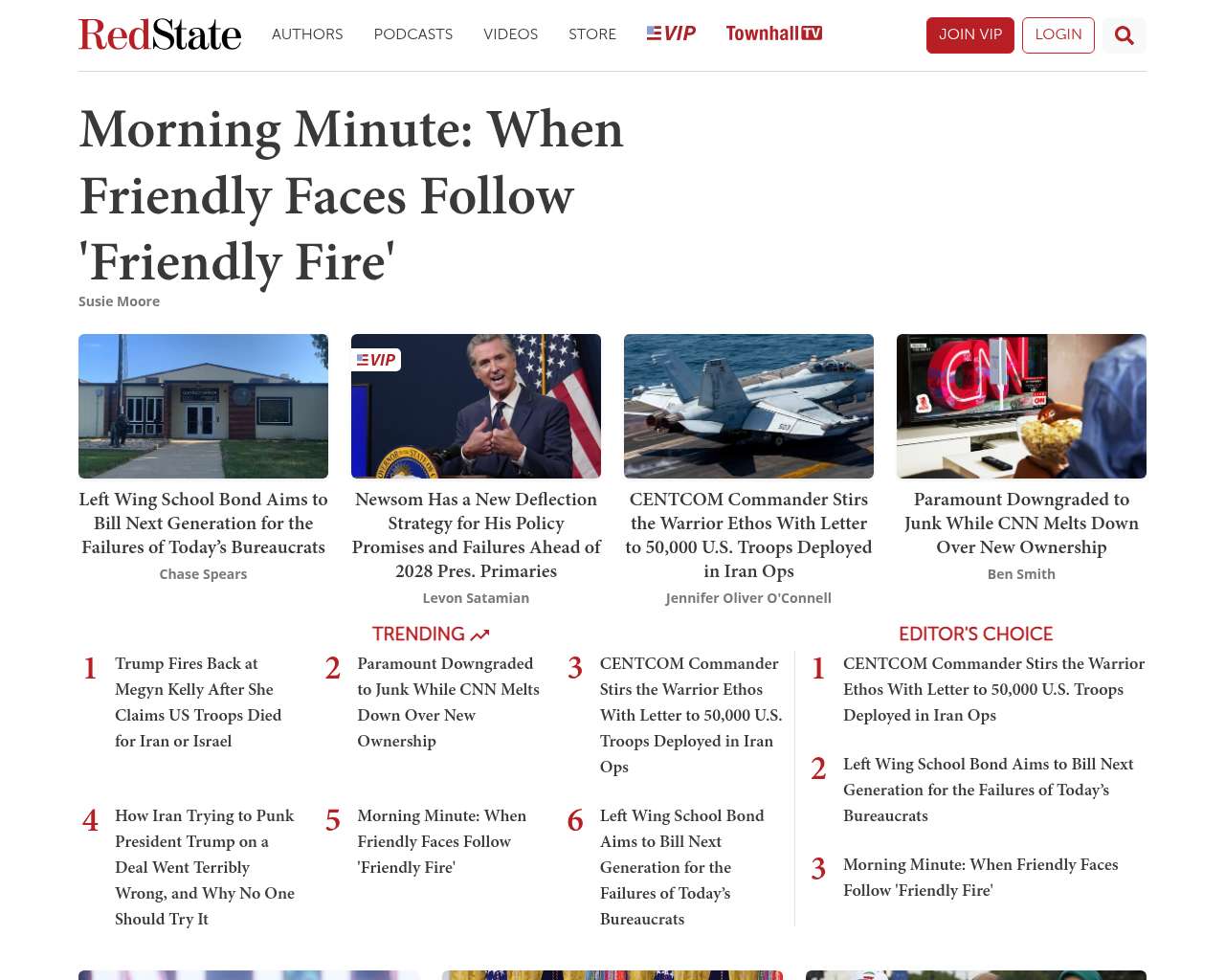The height and width of the screenshot is (980, 1225).
Task: Open the Townhall TV logo link
Action: coord(774,33)
